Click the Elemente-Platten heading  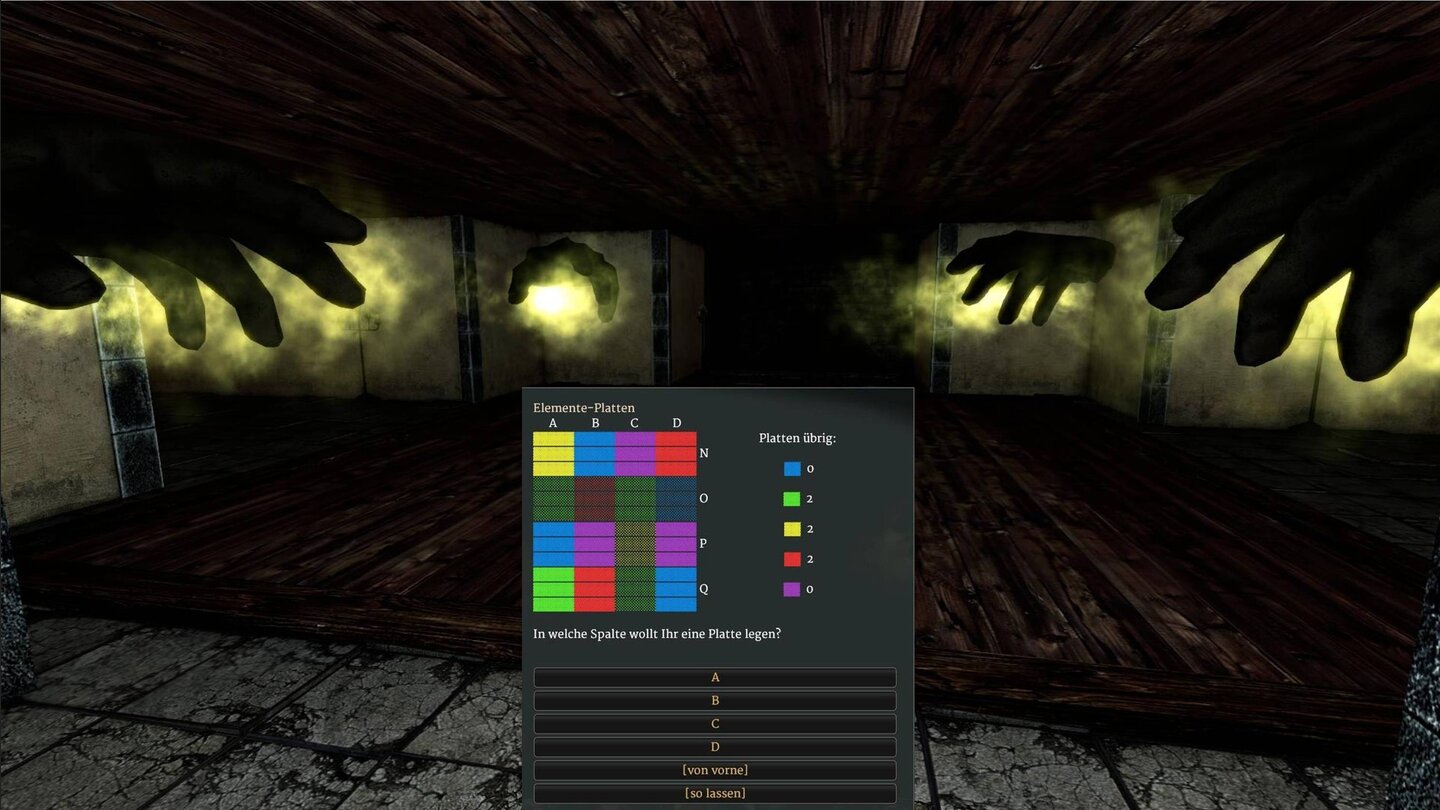[584, 408]
